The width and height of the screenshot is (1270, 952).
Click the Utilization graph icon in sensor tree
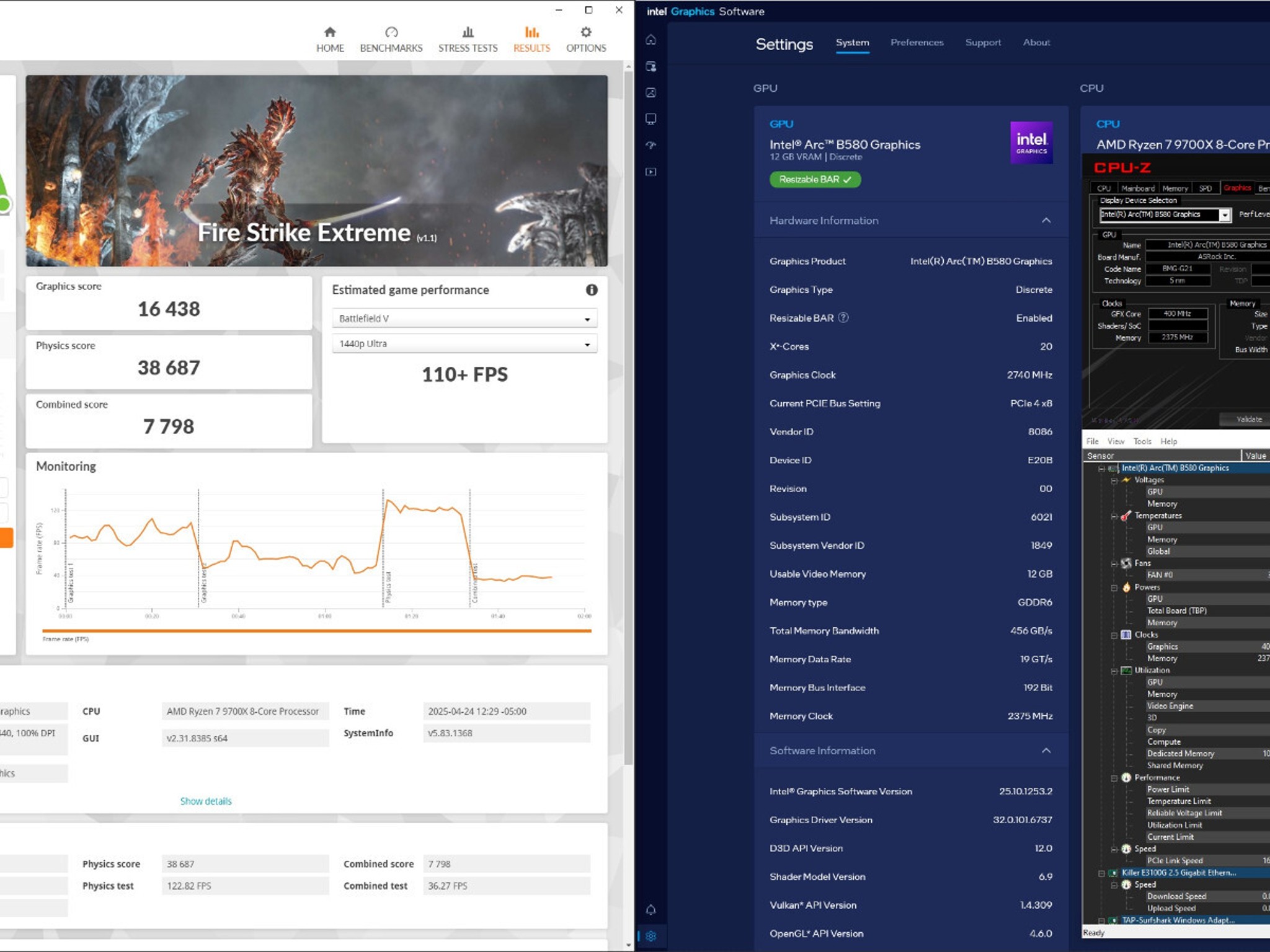pyautogui.click(x=1126, y=670)
